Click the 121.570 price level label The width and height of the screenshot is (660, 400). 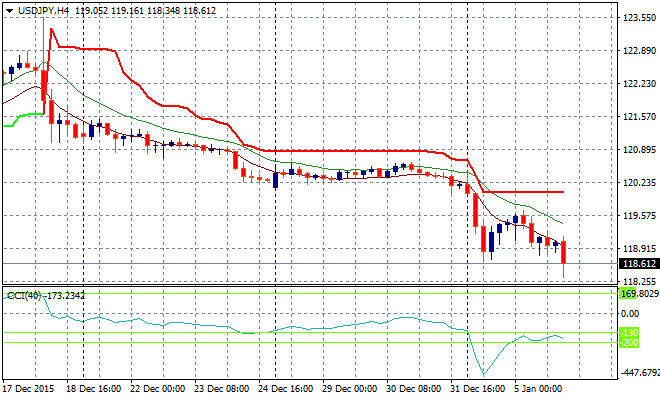[639, 117]
